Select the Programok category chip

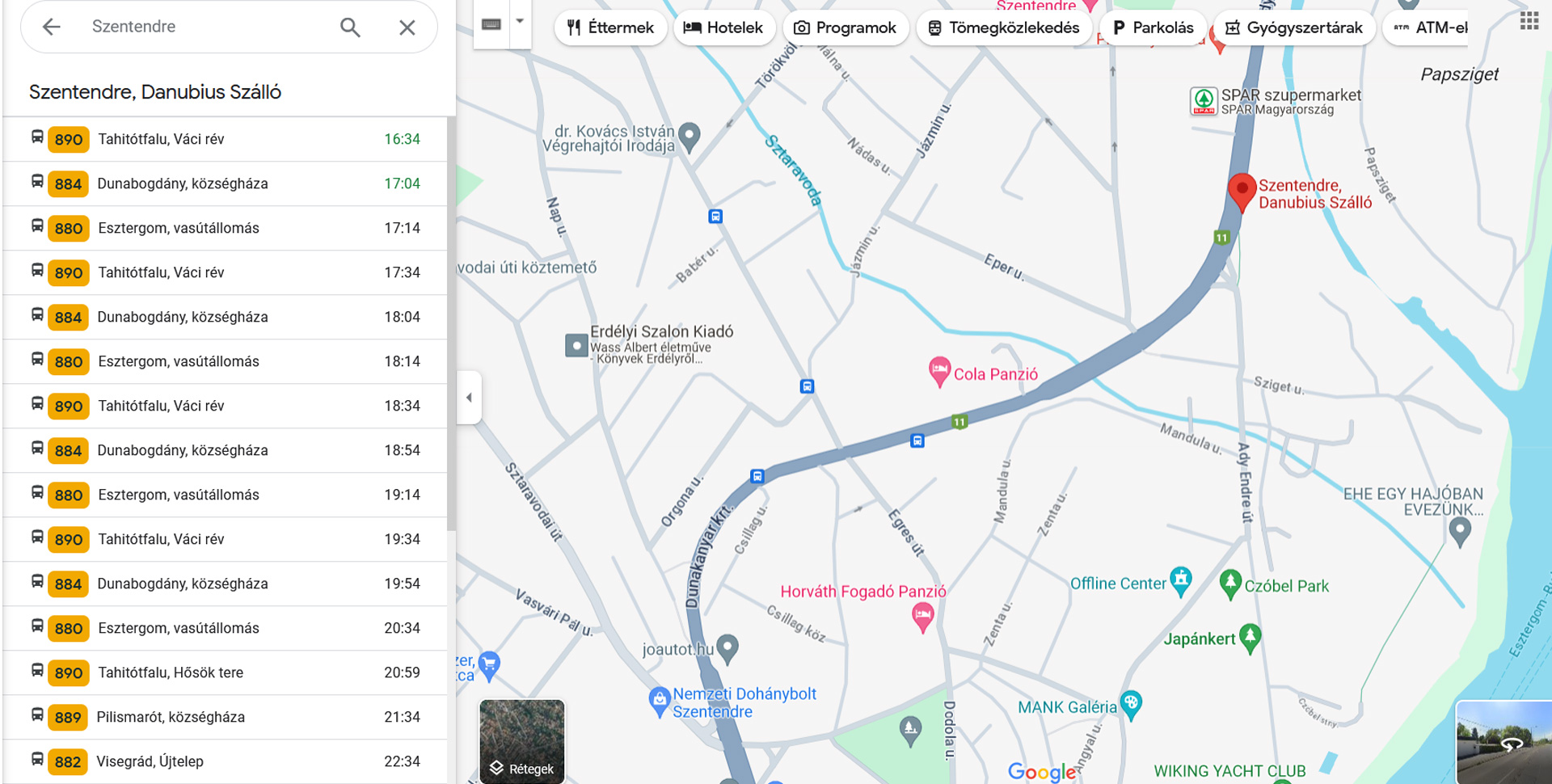pos(846,27)
